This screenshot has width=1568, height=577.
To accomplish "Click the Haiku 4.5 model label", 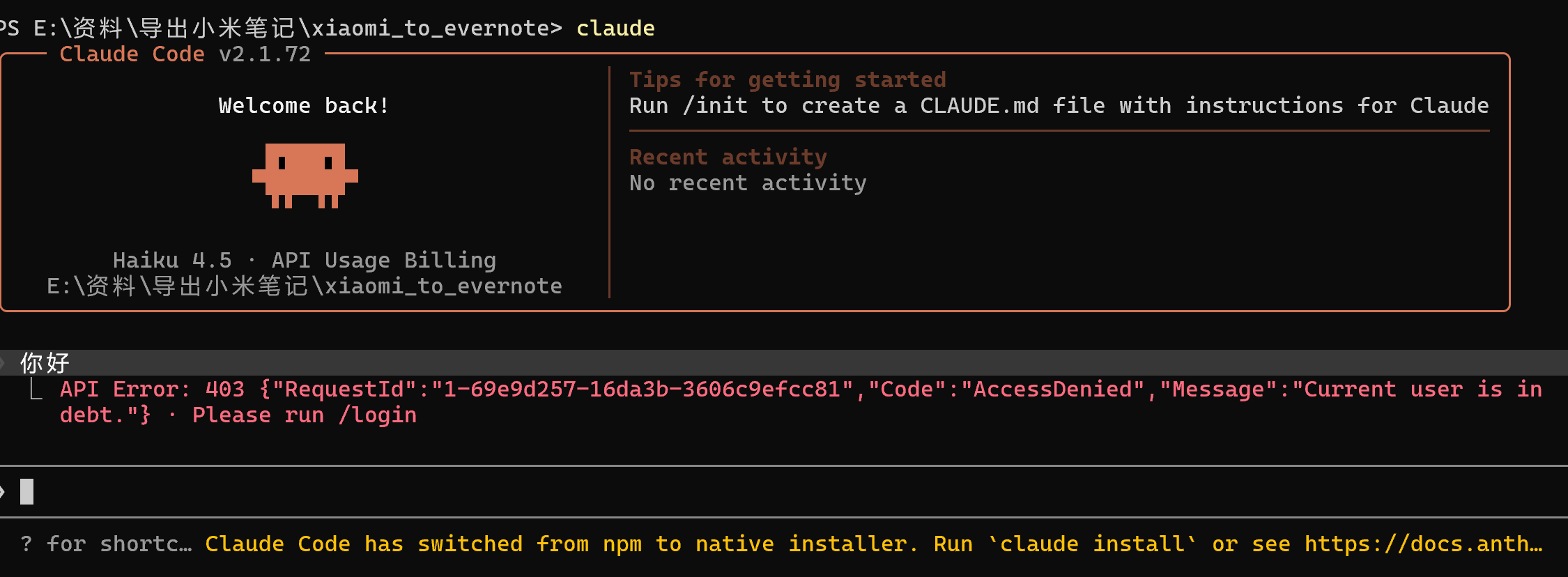I will (172, 261).
